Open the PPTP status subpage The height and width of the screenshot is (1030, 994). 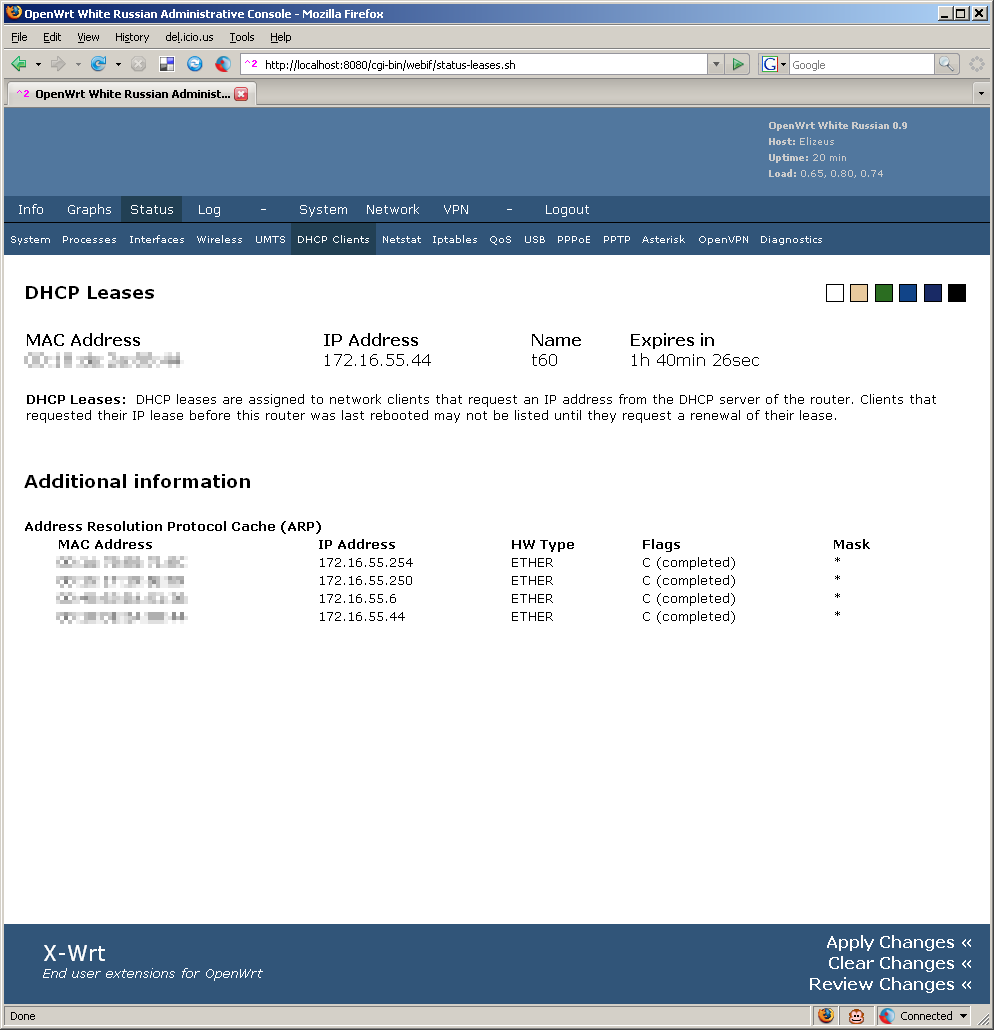coord(616,240)
